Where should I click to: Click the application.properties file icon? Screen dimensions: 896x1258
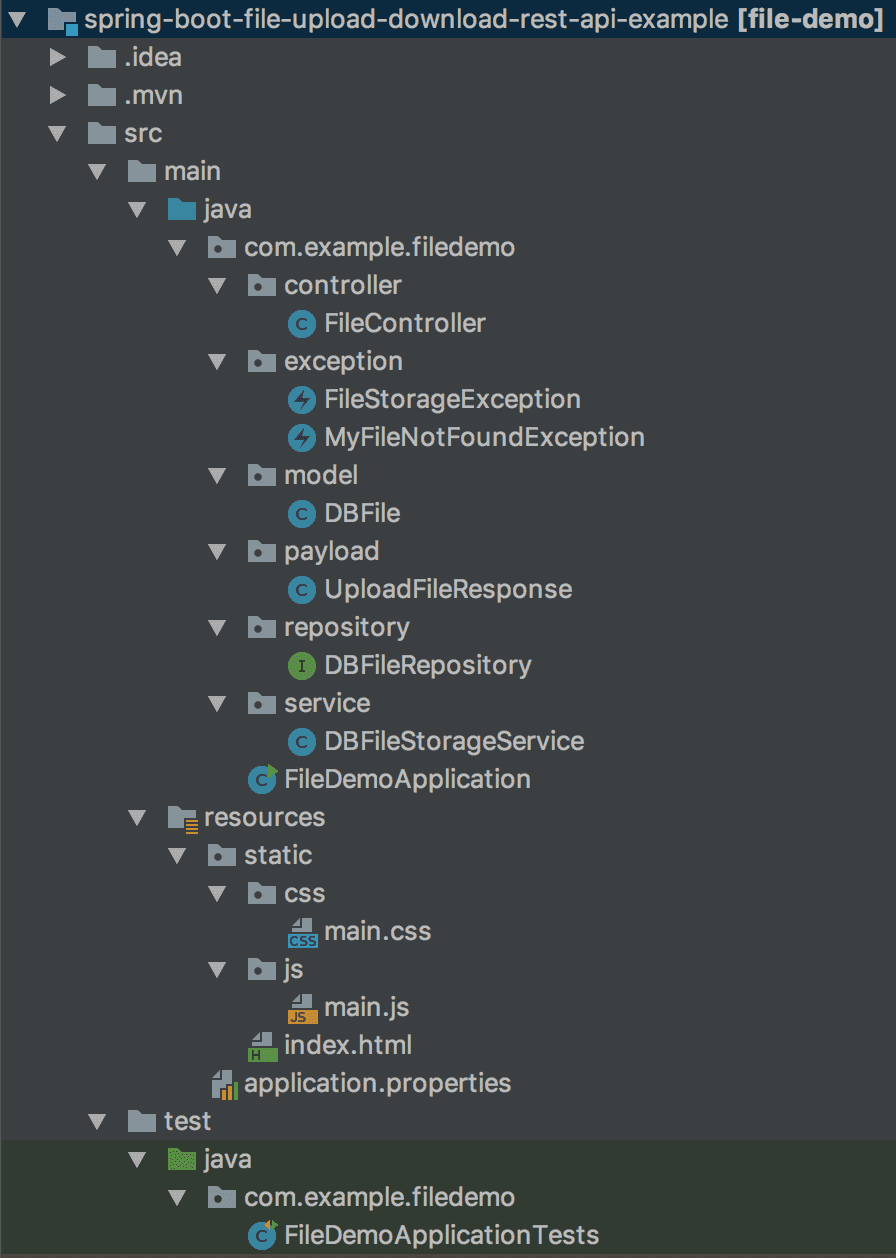222,1082
